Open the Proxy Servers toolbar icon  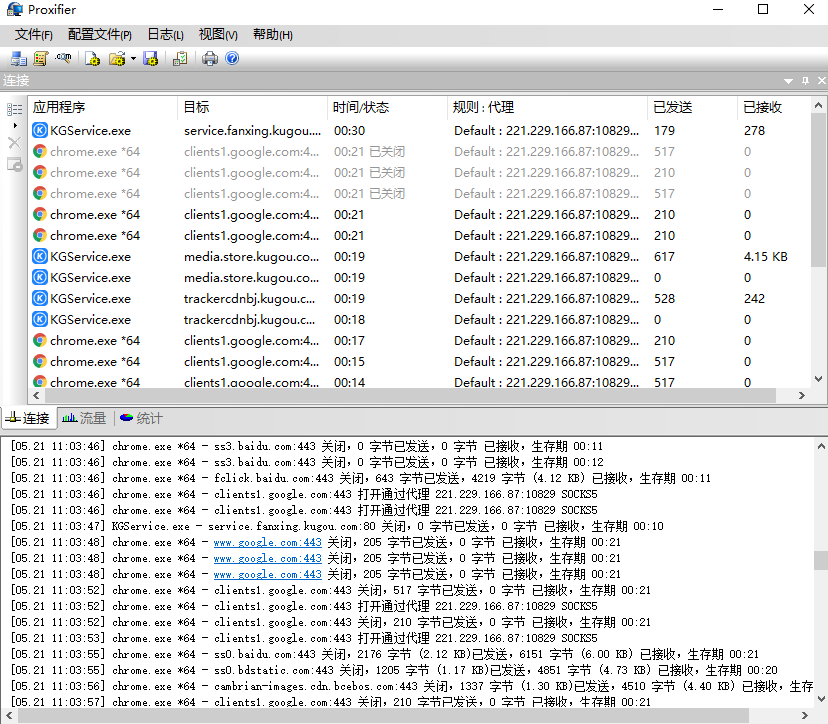click(18, 59)
